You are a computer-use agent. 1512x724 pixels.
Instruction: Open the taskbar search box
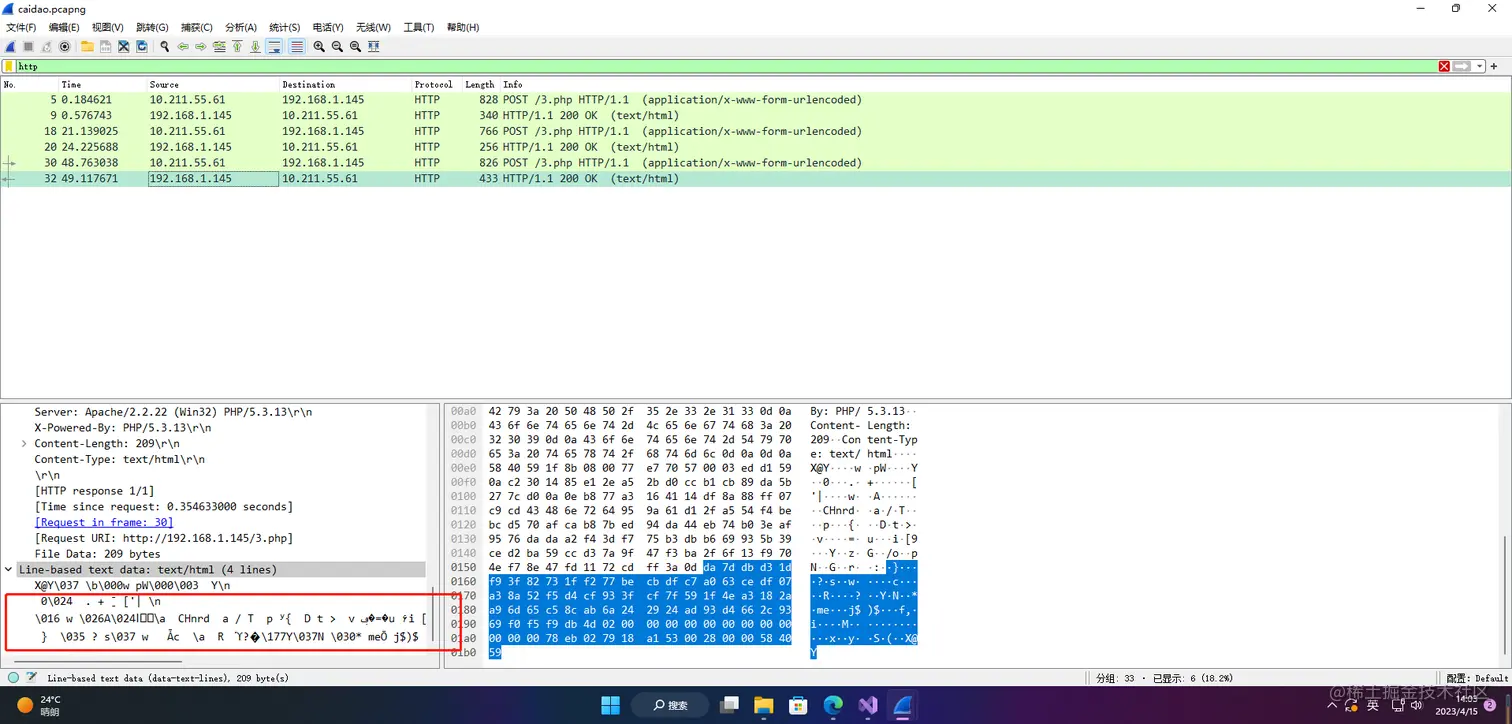[670, 705]
